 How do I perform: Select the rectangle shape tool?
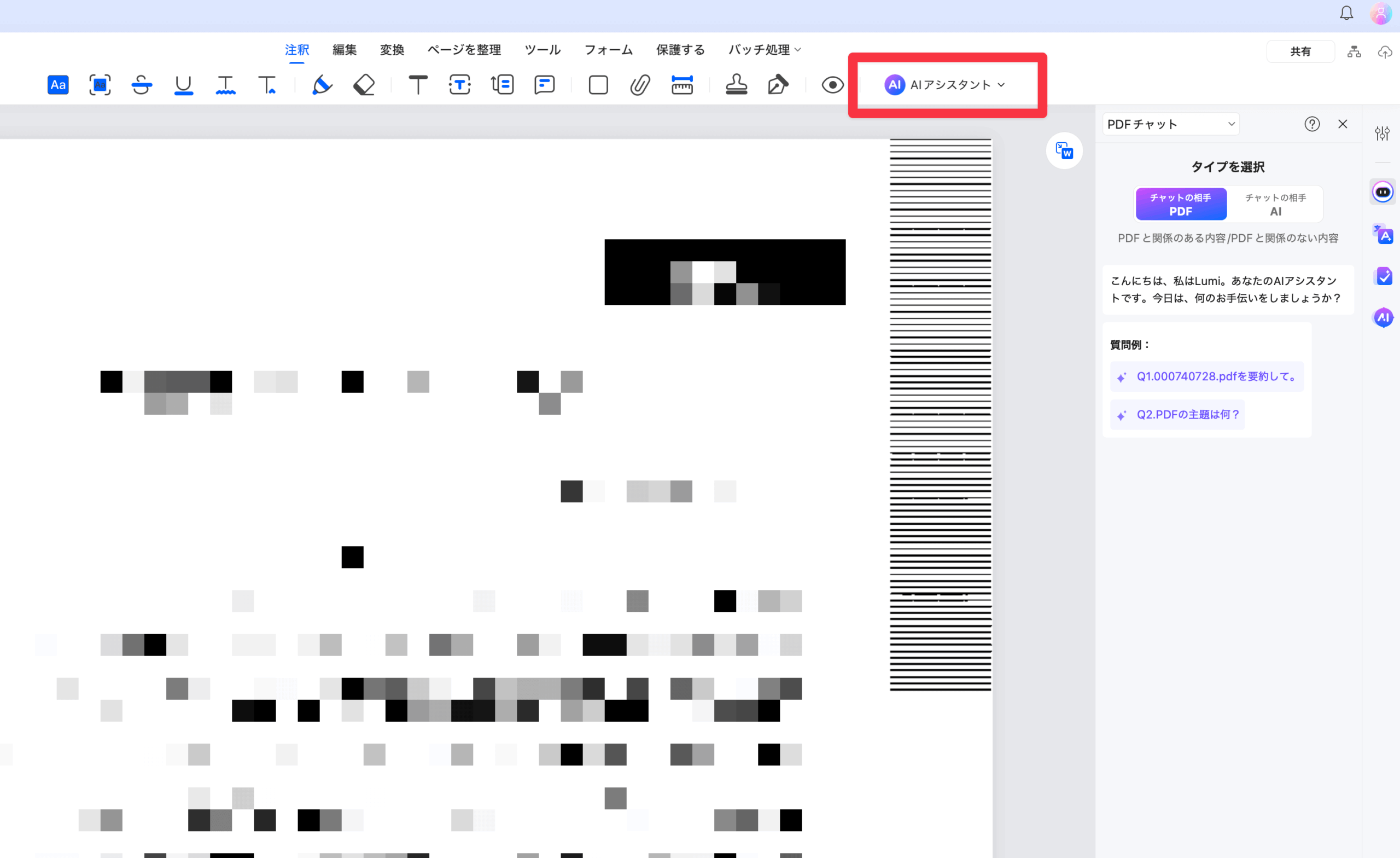coord(598,85)
